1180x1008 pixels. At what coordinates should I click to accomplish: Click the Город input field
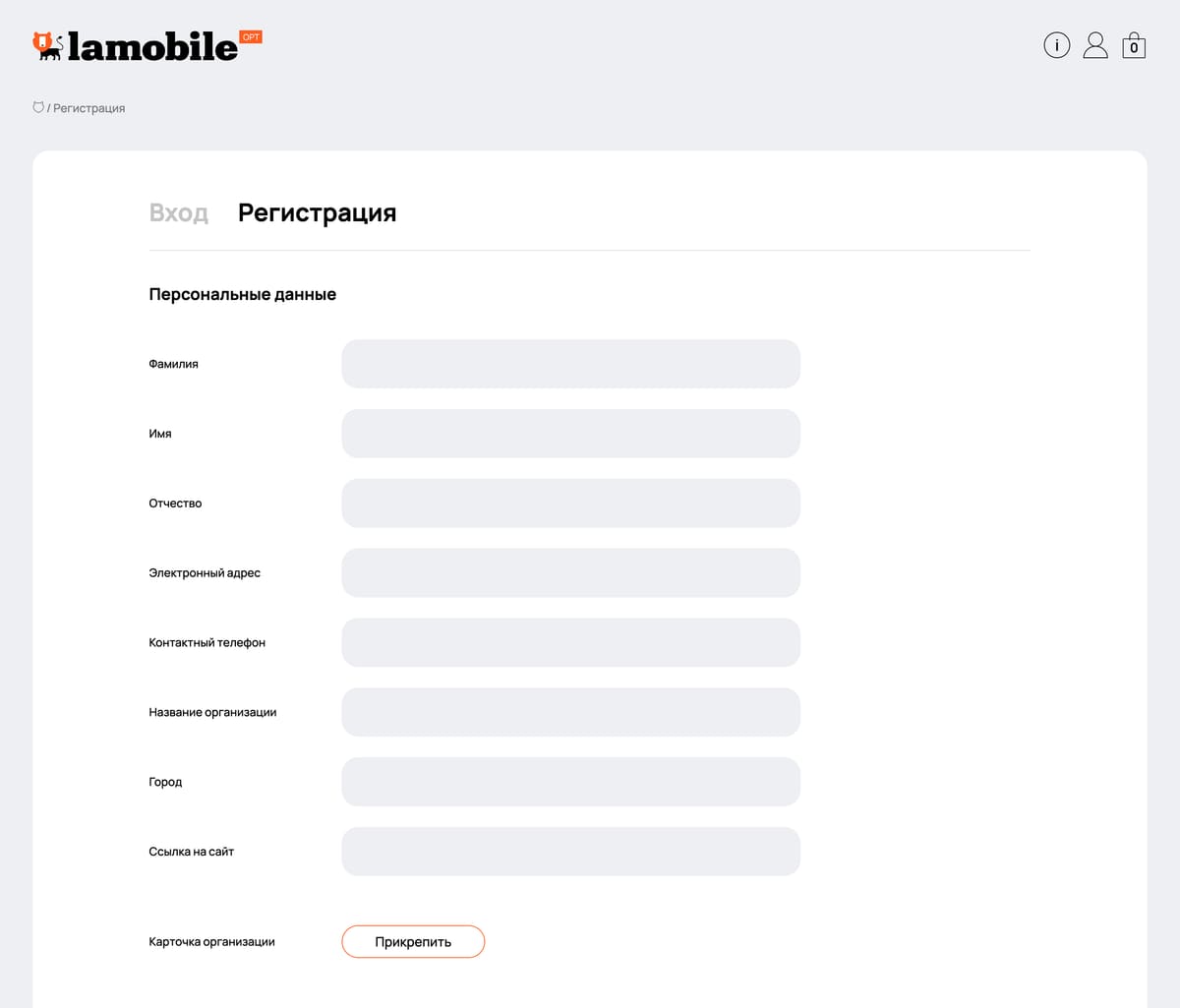click(571, 783)
